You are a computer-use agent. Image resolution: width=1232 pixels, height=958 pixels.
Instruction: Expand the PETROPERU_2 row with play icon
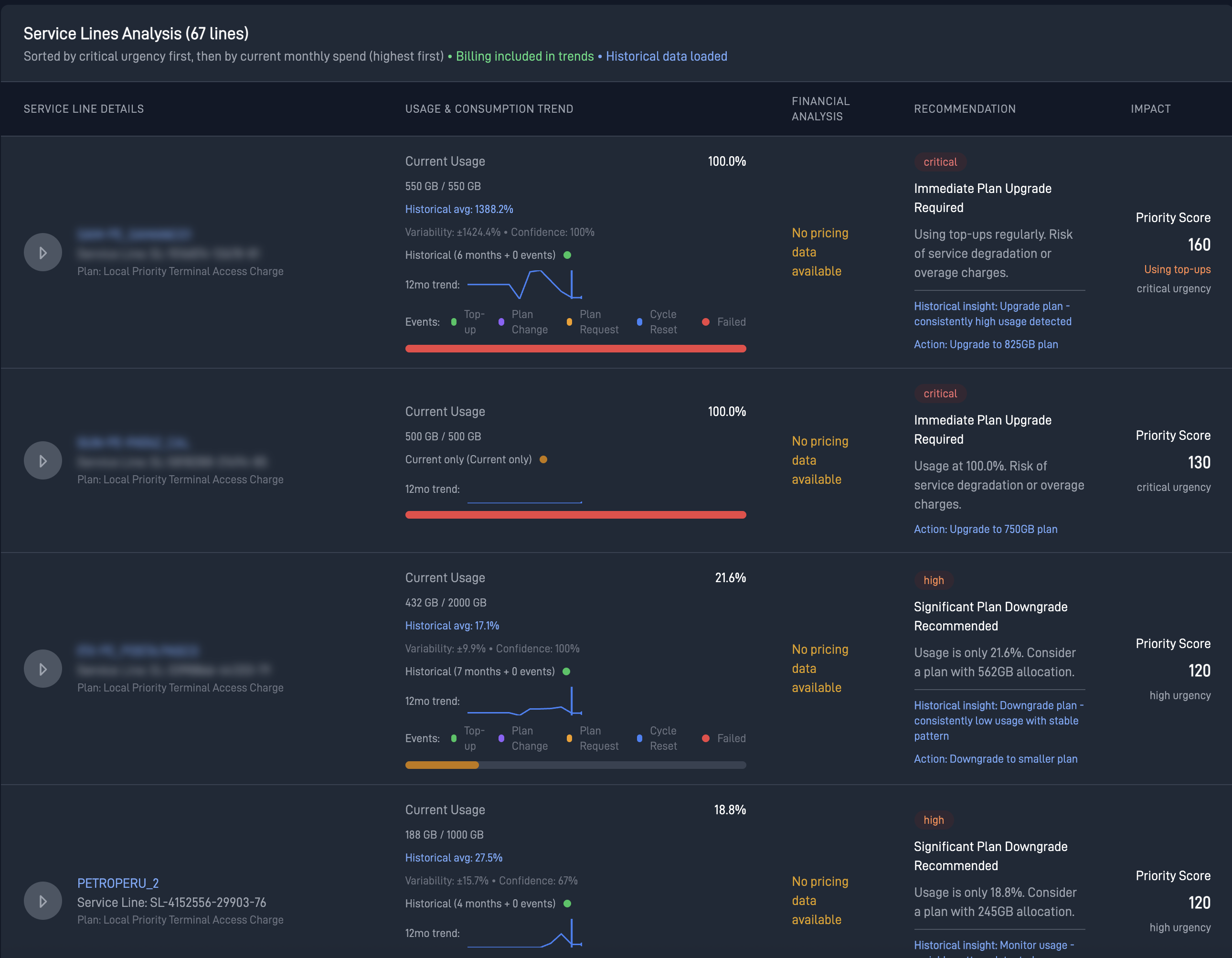tap(43, 901)
